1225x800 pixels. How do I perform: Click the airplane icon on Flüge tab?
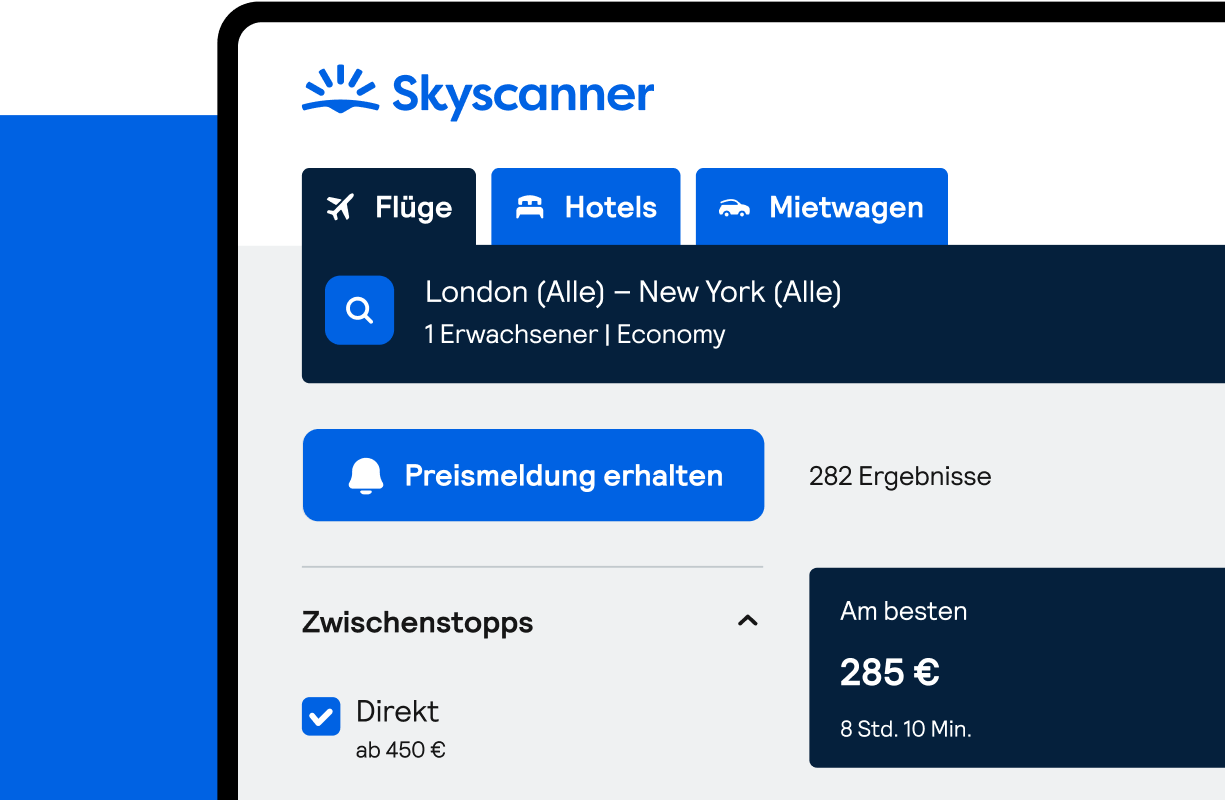tap(341, 207)
